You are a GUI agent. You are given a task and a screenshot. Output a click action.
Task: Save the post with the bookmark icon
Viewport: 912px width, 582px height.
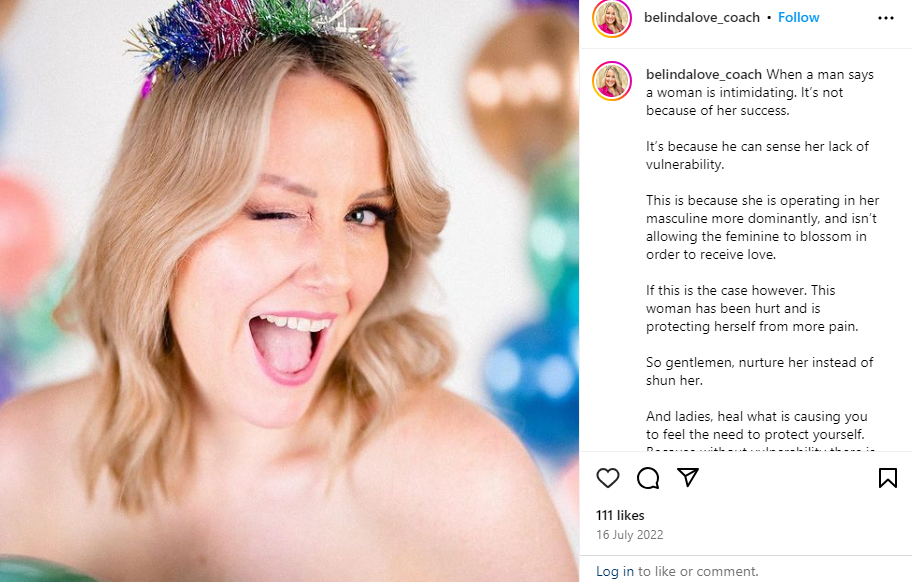(x=887, y=478)
